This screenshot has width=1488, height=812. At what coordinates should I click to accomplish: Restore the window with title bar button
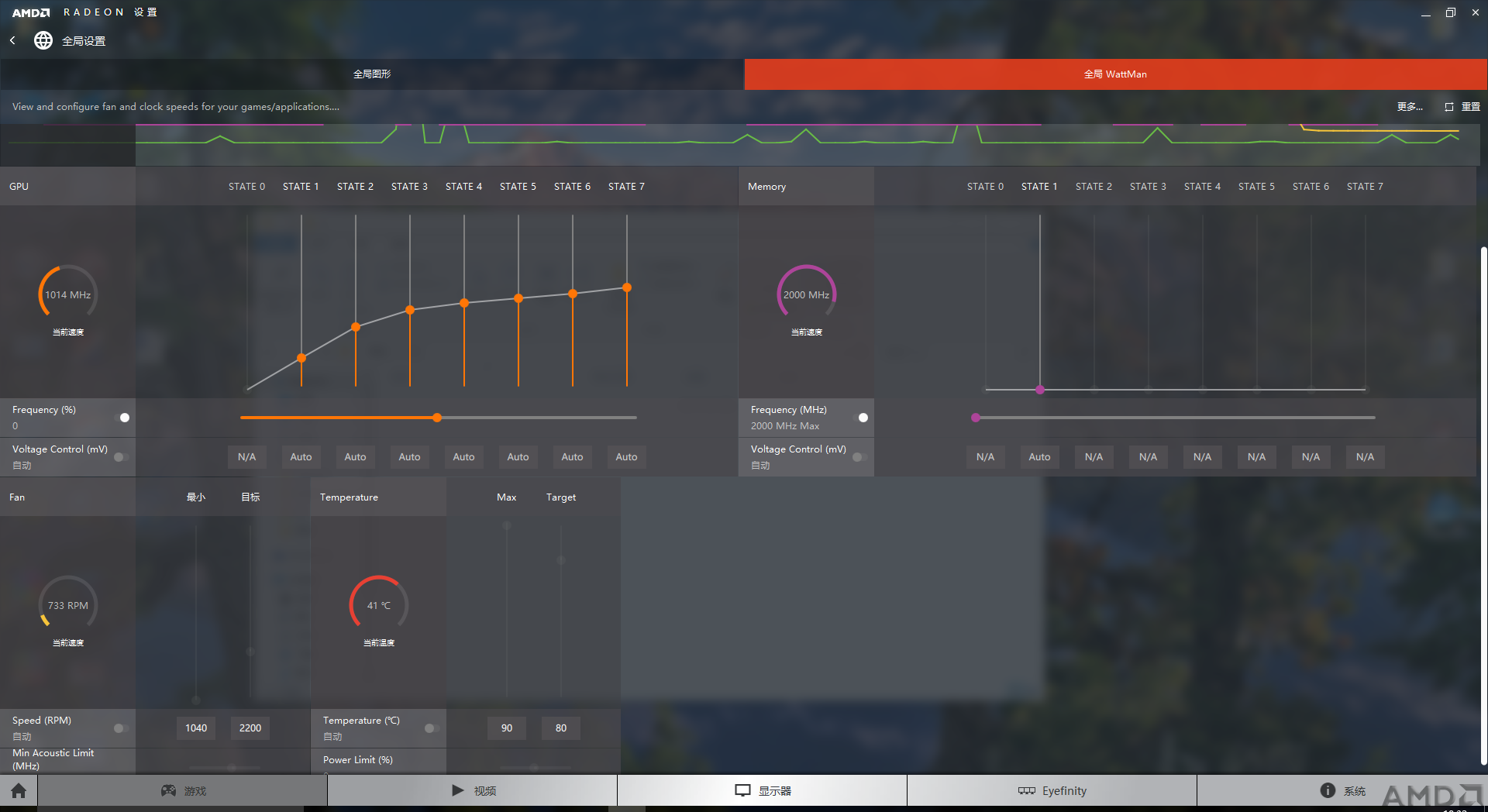coord(1450,12)
